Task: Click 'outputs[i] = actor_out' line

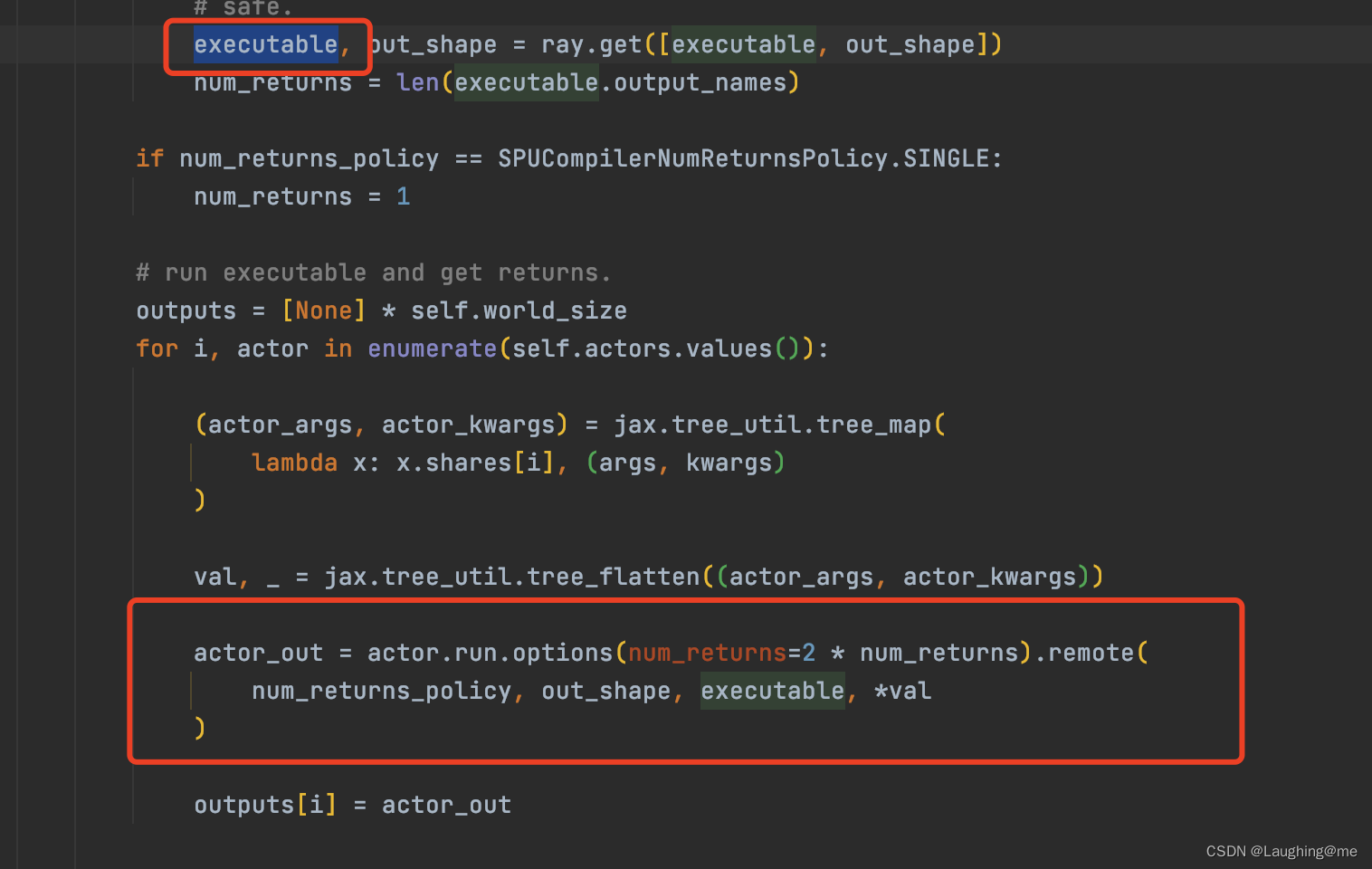Action: click(x=352, y=805)
